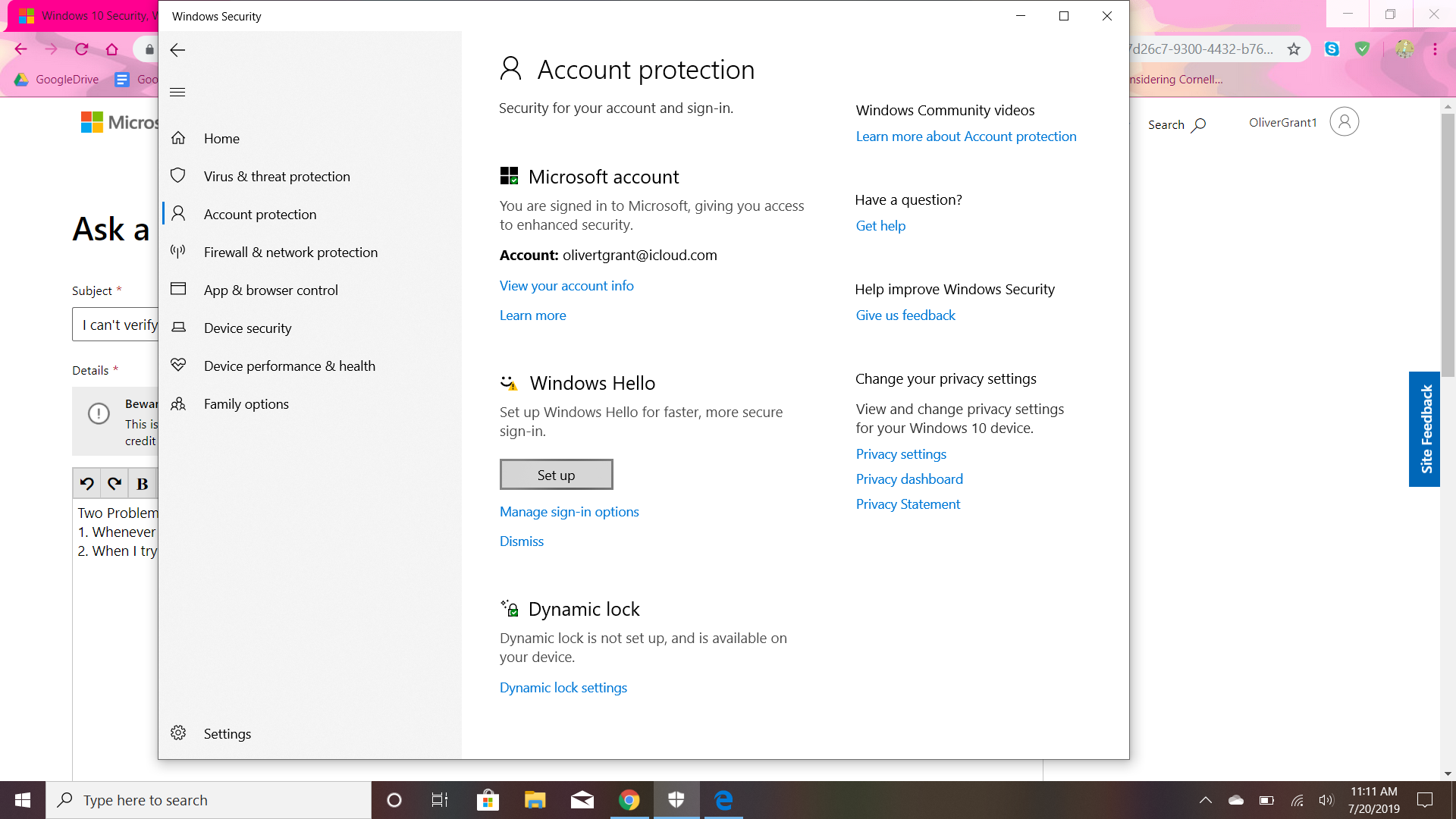Click the shield icon for virus protection
This screenshot has width=1456, height=819.
178,175
